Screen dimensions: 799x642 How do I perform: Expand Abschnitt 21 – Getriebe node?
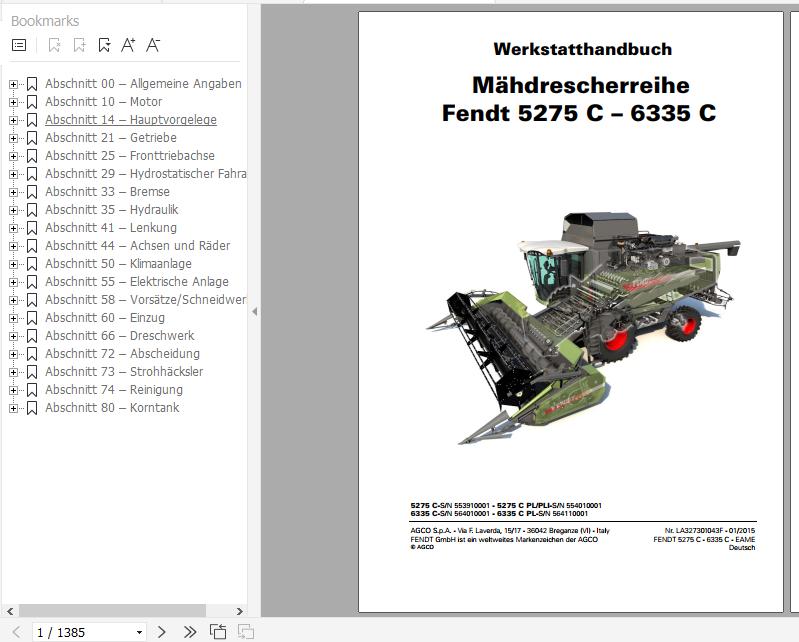tap(13, 138)
